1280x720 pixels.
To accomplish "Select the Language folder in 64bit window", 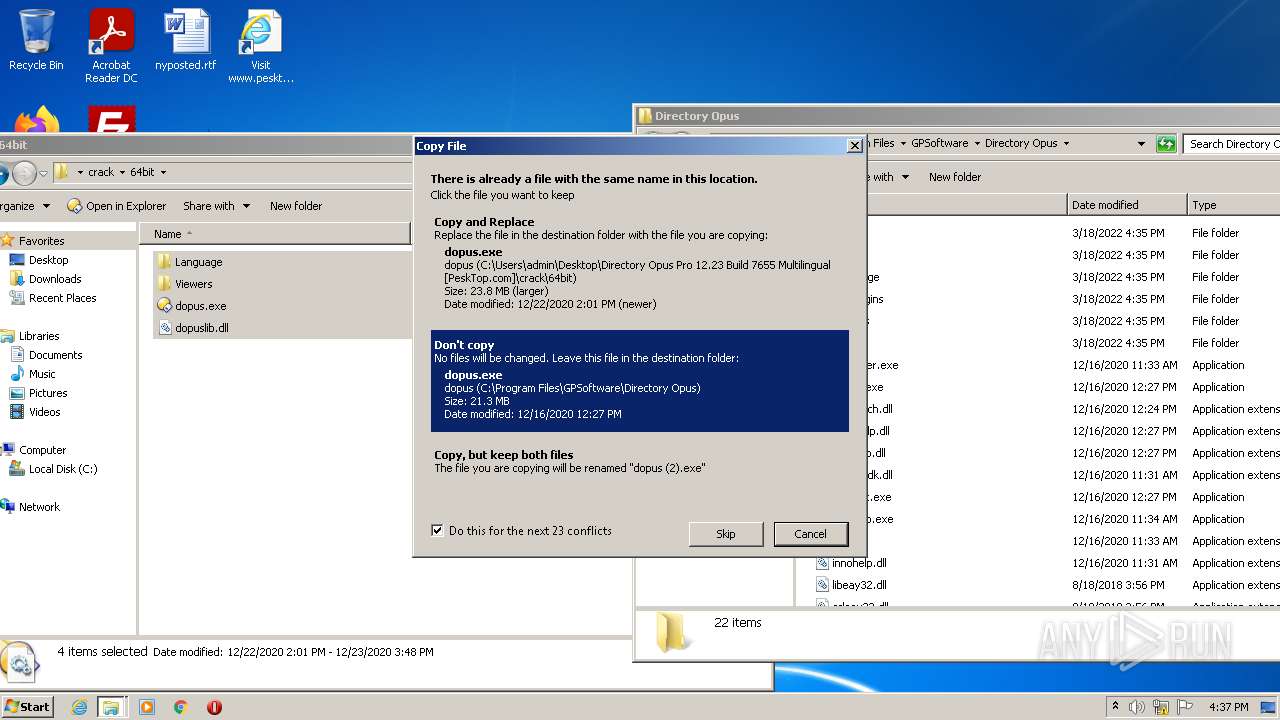I will click(198, 262).
